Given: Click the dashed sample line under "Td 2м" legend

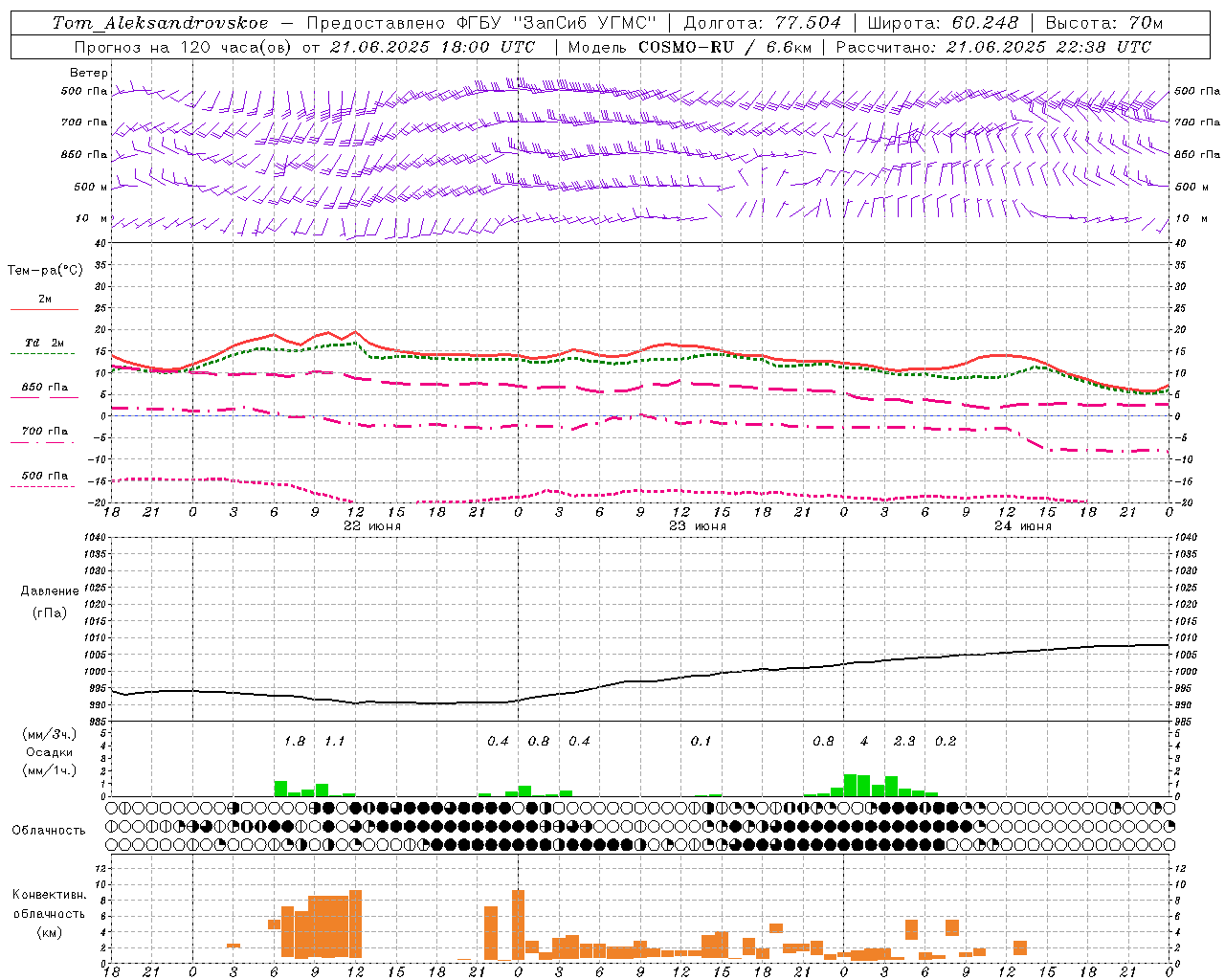Looking at the screenshot, I should [x=43, y=353].
